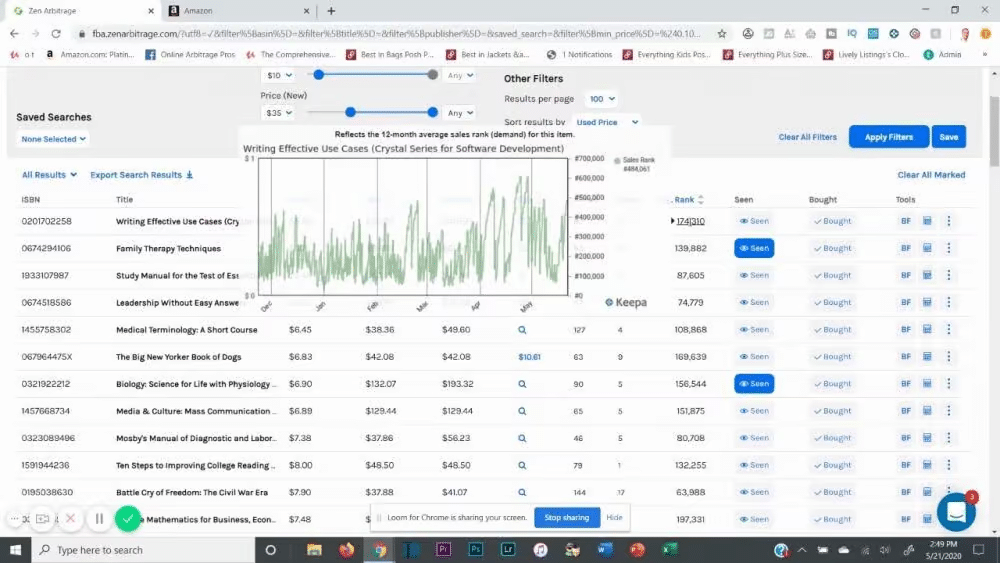Bookmark this page with the star icon
This screenshot has height=563, width=1000.
pos(721,33)
